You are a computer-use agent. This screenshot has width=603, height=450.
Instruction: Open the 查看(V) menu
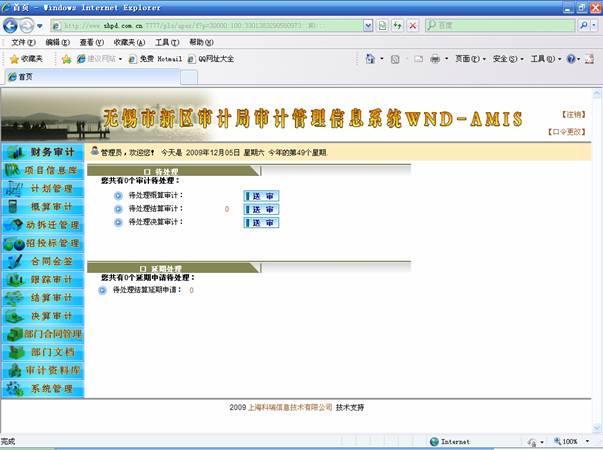point(92,42)
